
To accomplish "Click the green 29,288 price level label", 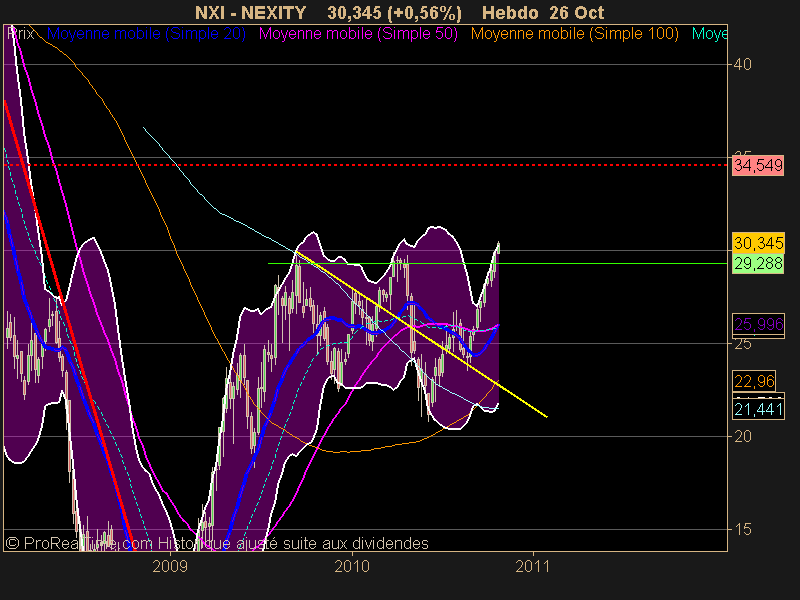I will pos(758,263).
